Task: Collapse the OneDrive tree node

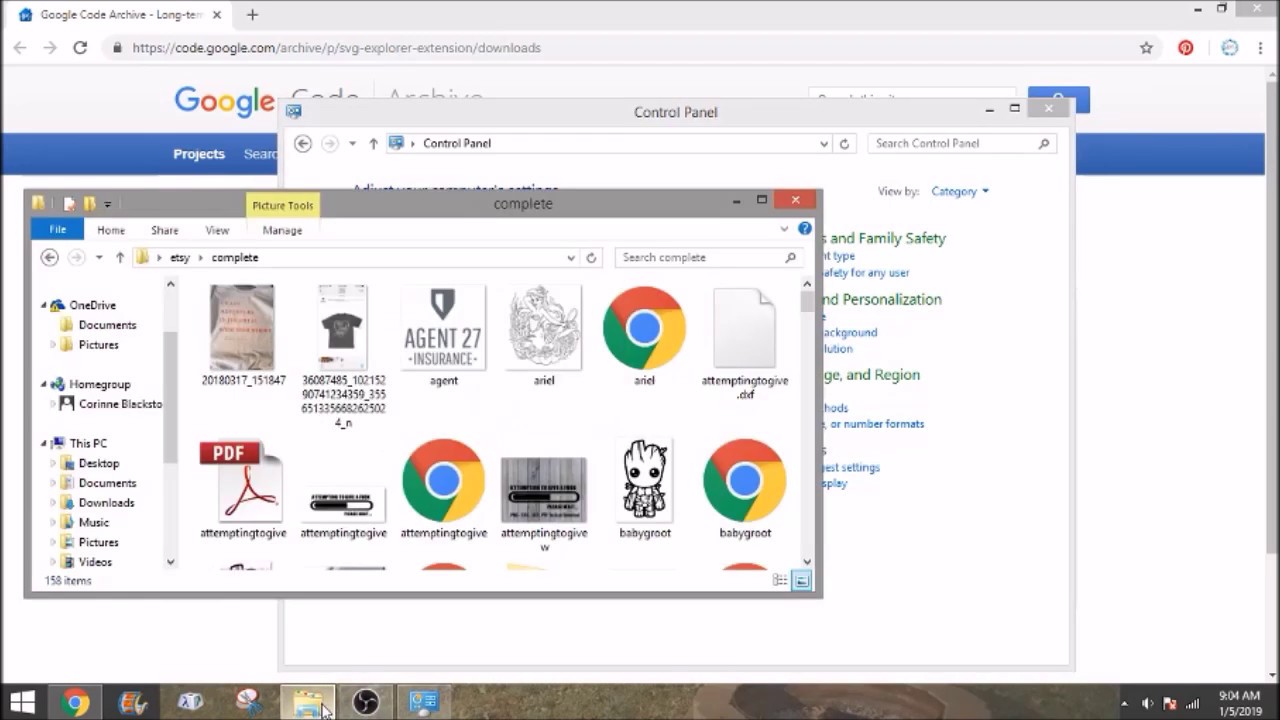Action: 44,305
